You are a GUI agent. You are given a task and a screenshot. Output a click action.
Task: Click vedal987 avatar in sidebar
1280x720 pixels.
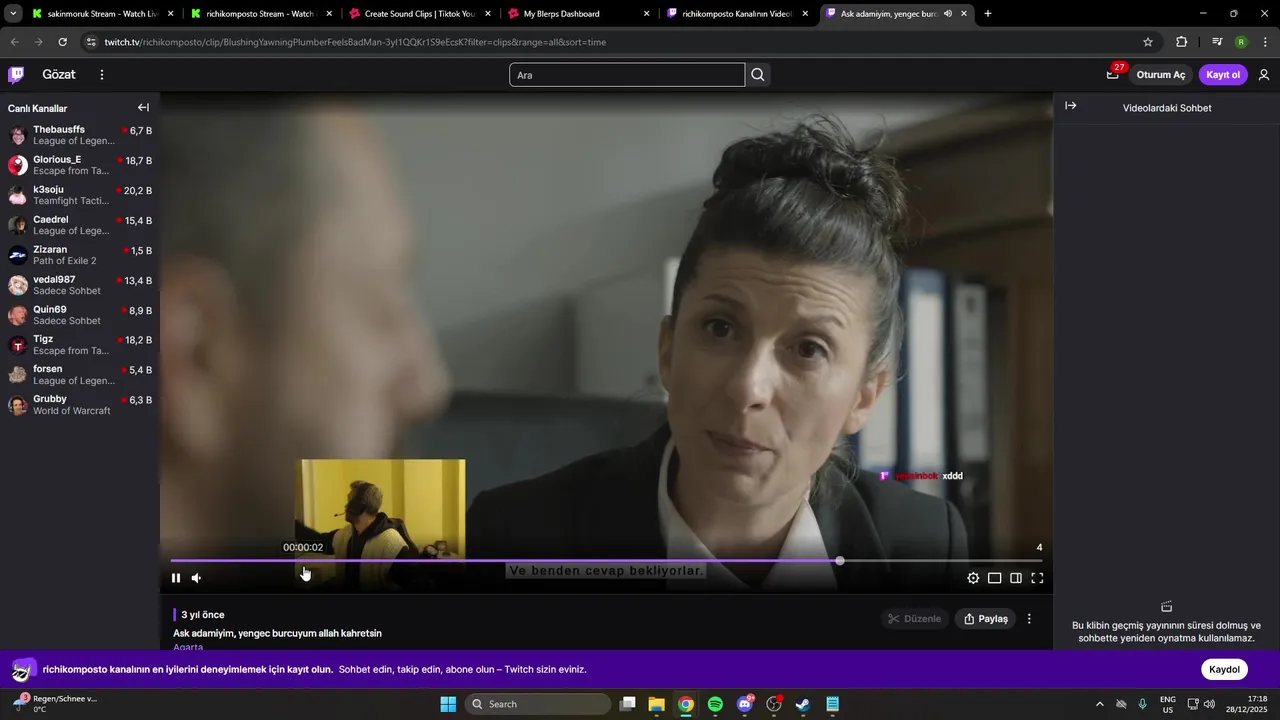18,285
